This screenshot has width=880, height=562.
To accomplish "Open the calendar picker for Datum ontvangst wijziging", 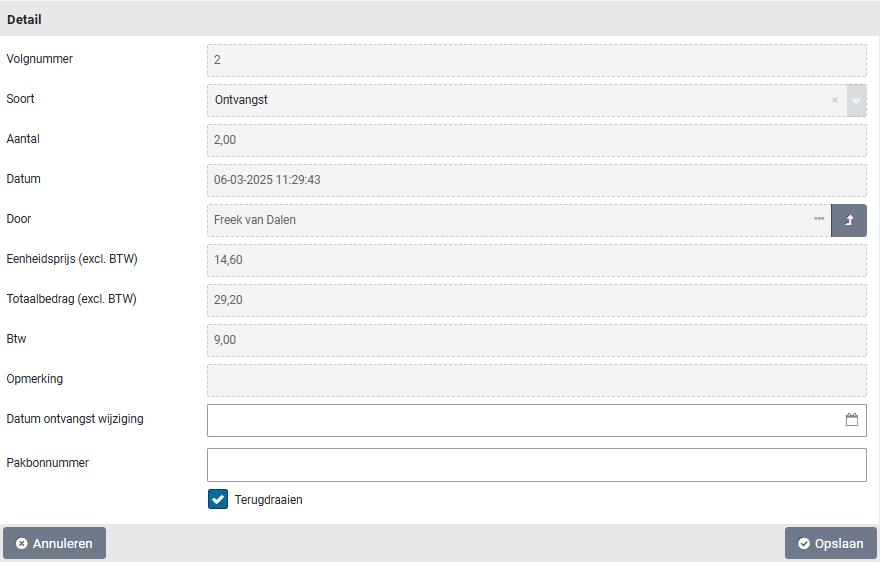I will tap(852, 420).
